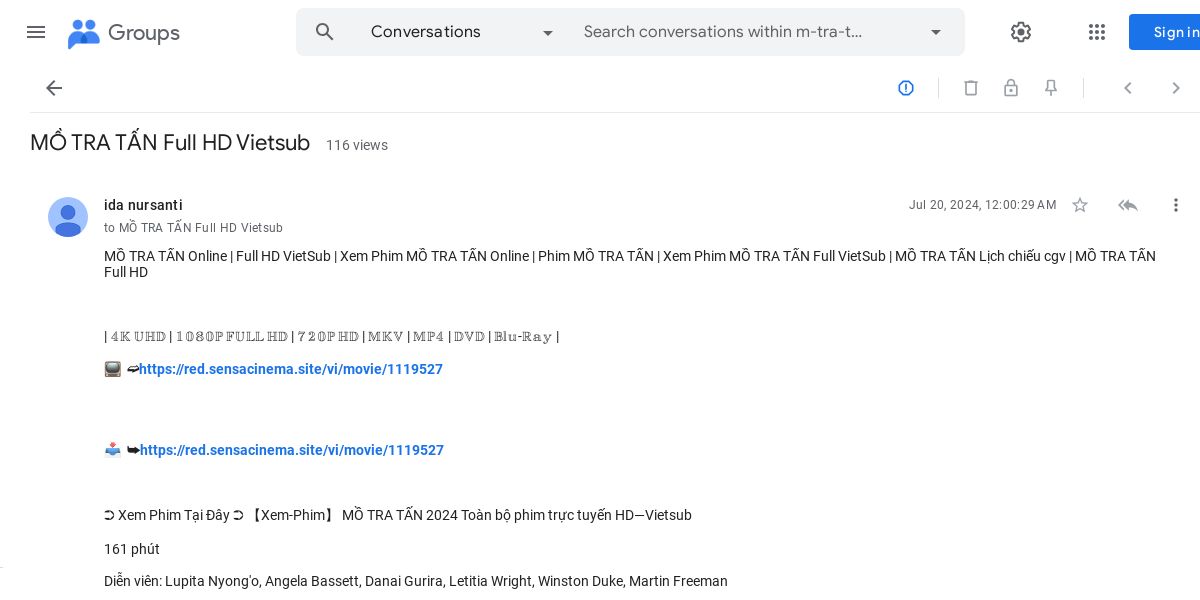The image size is (1200, 600).
Task: Go back with the left arrow
Action: [54, 88]
